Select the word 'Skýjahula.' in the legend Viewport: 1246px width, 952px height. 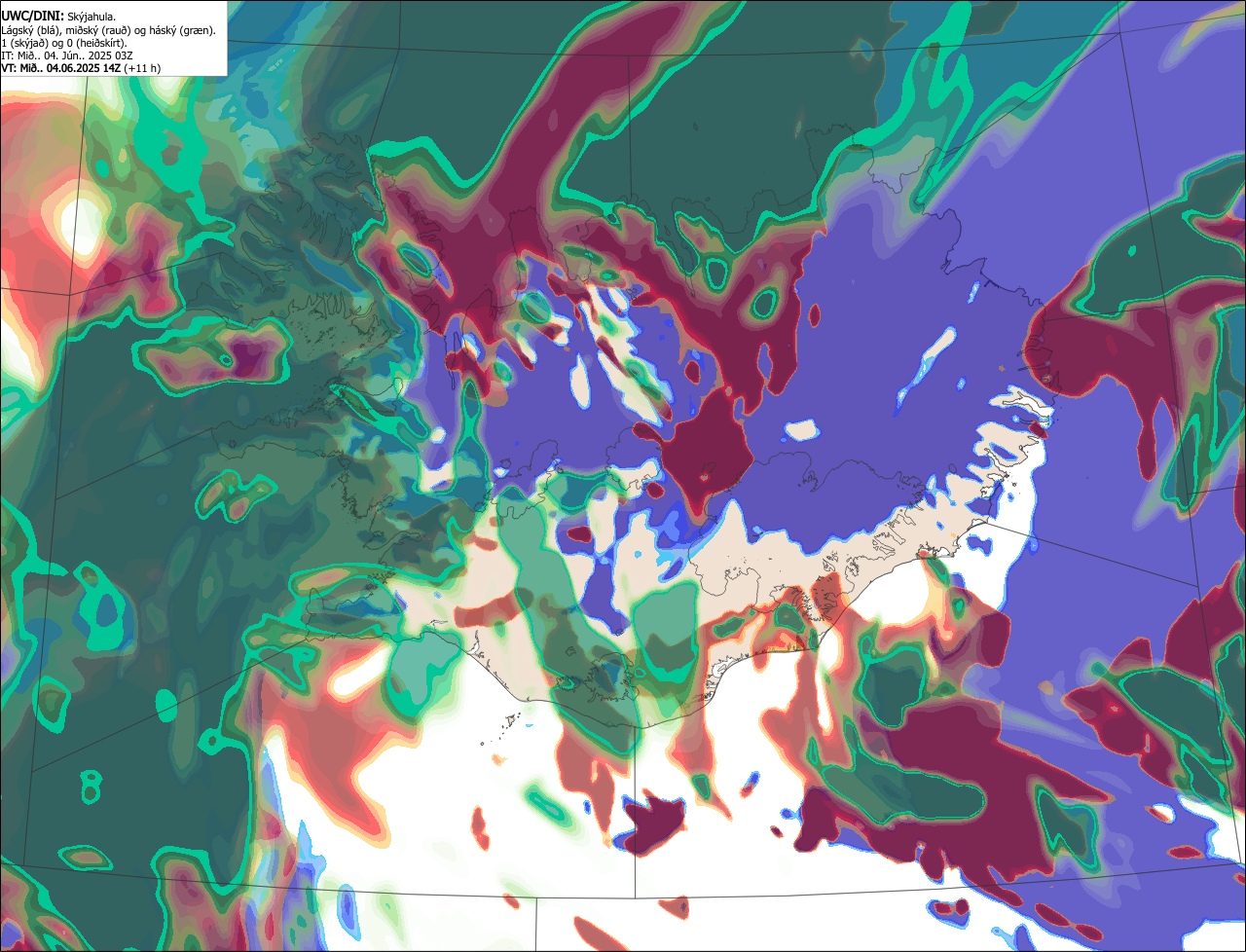click(x=92, y=18)
